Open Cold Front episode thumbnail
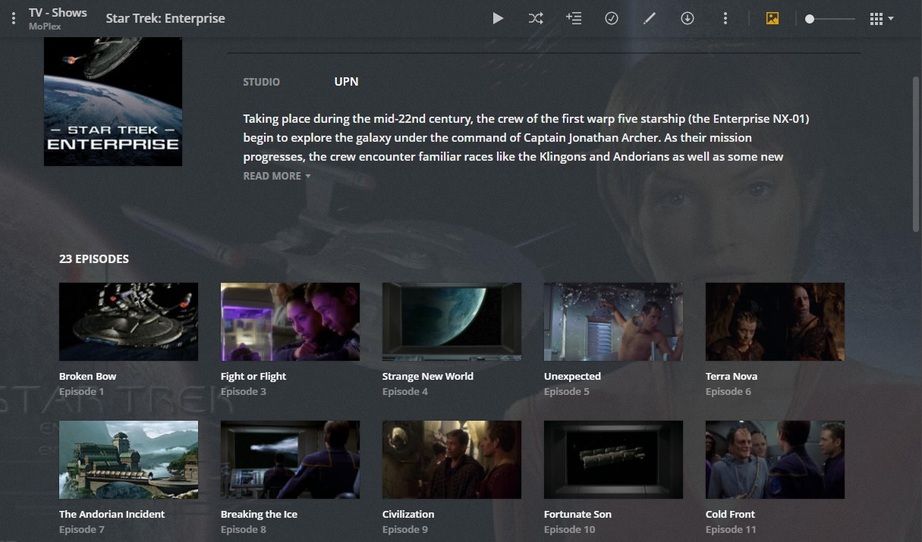Screen dimensions: 922x542 (775, 460)
